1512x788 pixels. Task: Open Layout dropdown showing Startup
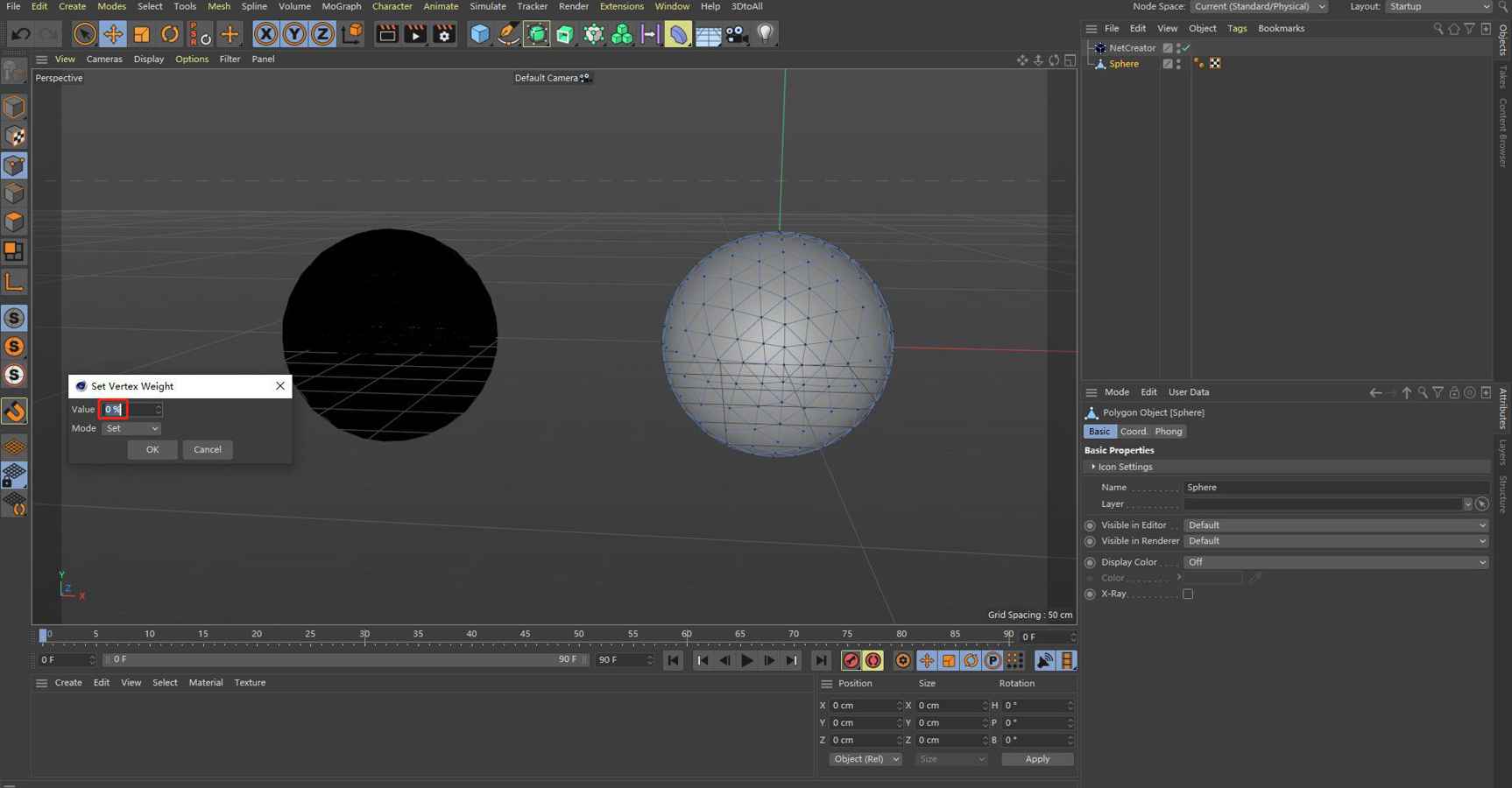(x=1438, y=6)
